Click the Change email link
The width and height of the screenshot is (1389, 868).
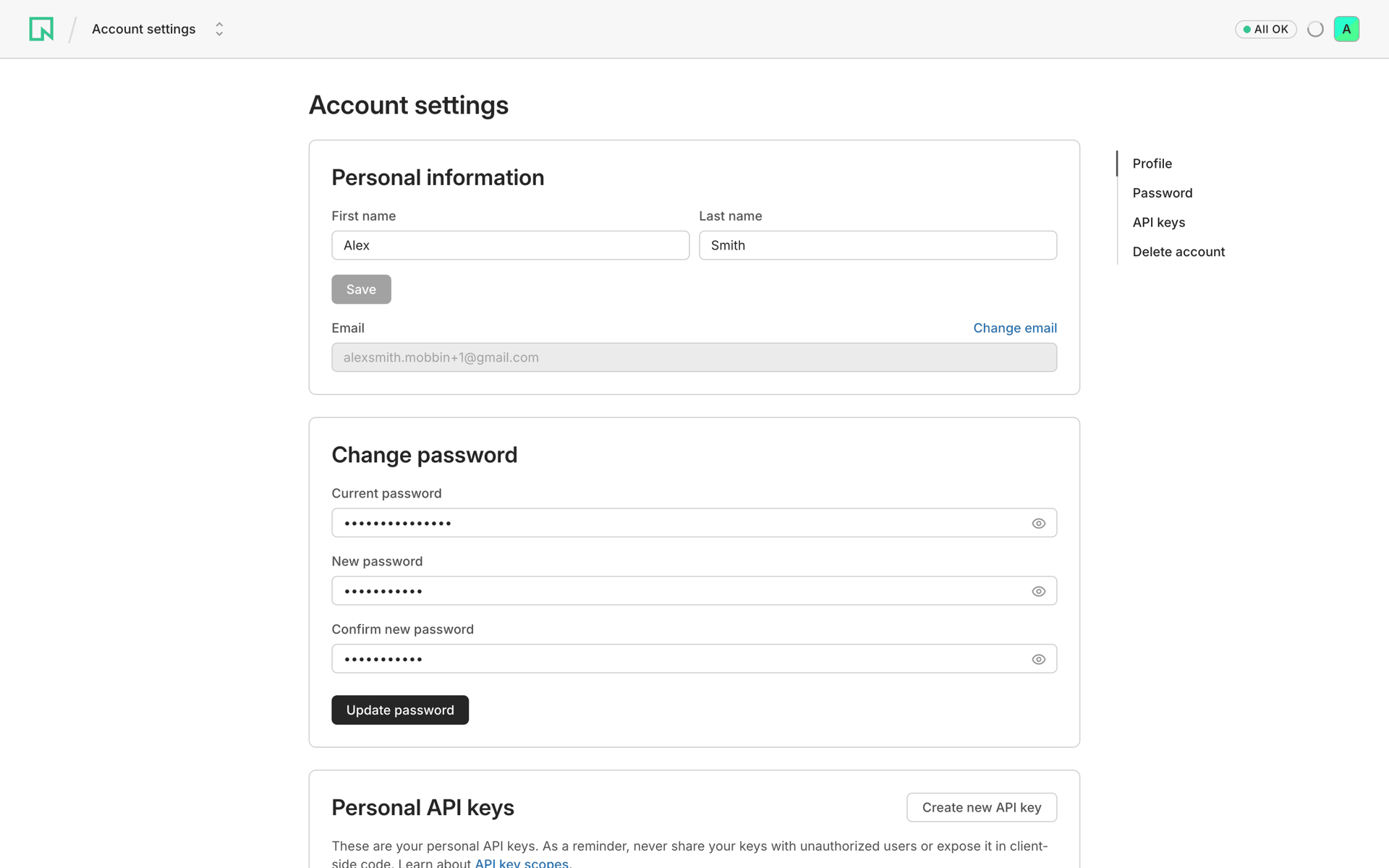(x=1014, y=328)
